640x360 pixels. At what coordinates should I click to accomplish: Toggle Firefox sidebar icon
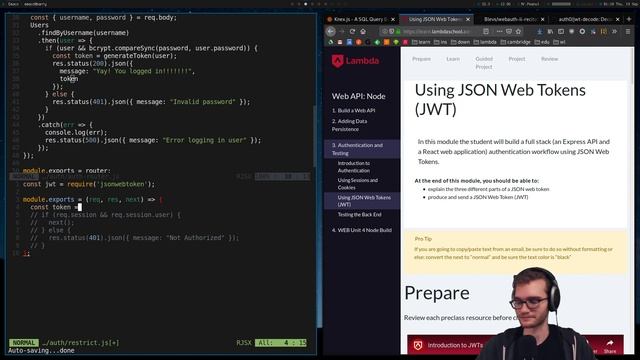561,31
